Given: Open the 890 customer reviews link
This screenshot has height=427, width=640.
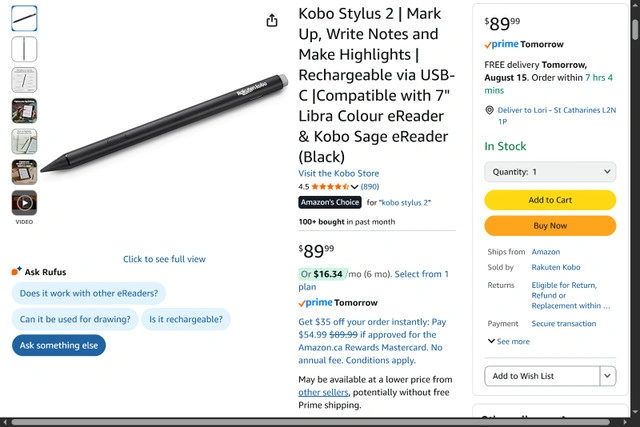Looking at the screenshot, I should tap(370, 187).
